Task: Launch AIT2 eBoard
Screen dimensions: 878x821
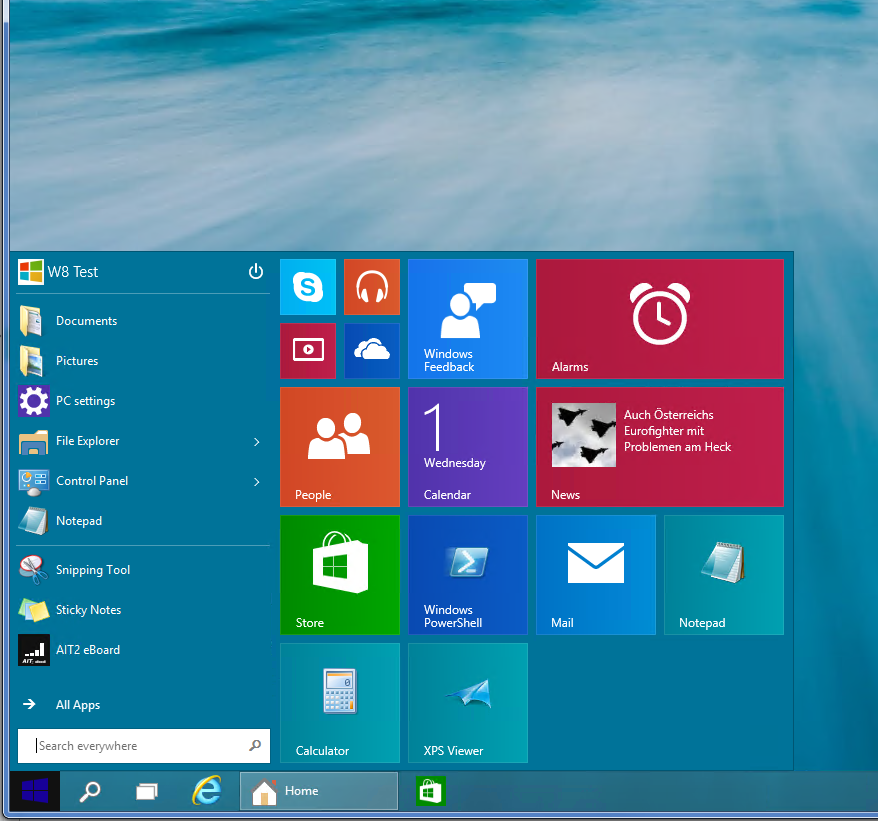Action: pos(143,650)
